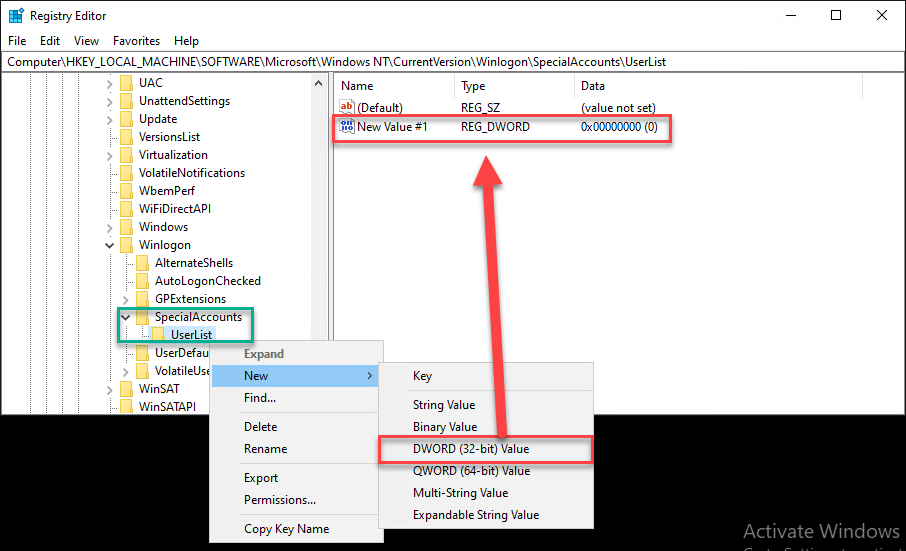Open the Favorites menu
906x551 pixels.
click(136, 41)
